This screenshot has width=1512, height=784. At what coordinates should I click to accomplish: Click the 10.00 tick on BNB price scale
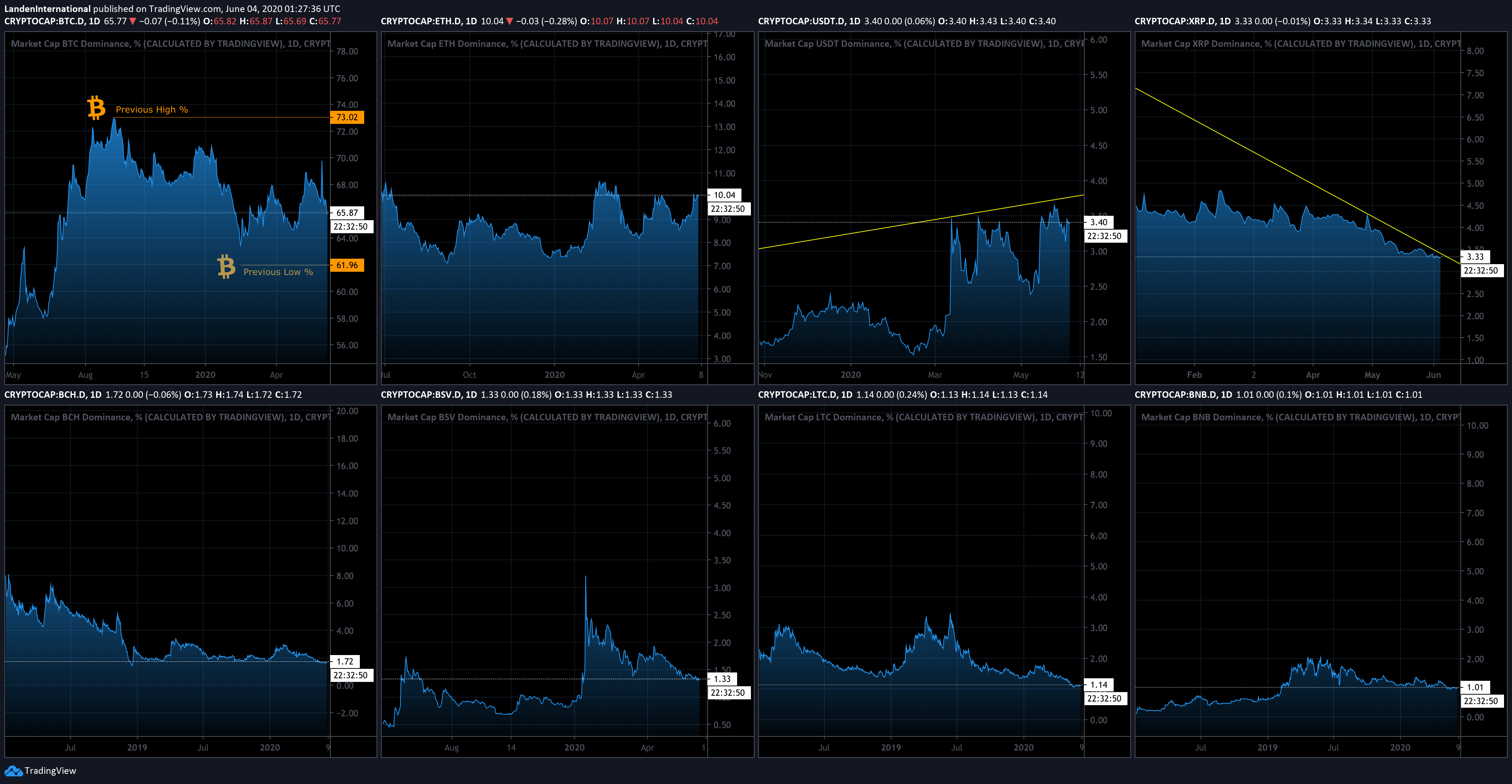[1477, 426]
